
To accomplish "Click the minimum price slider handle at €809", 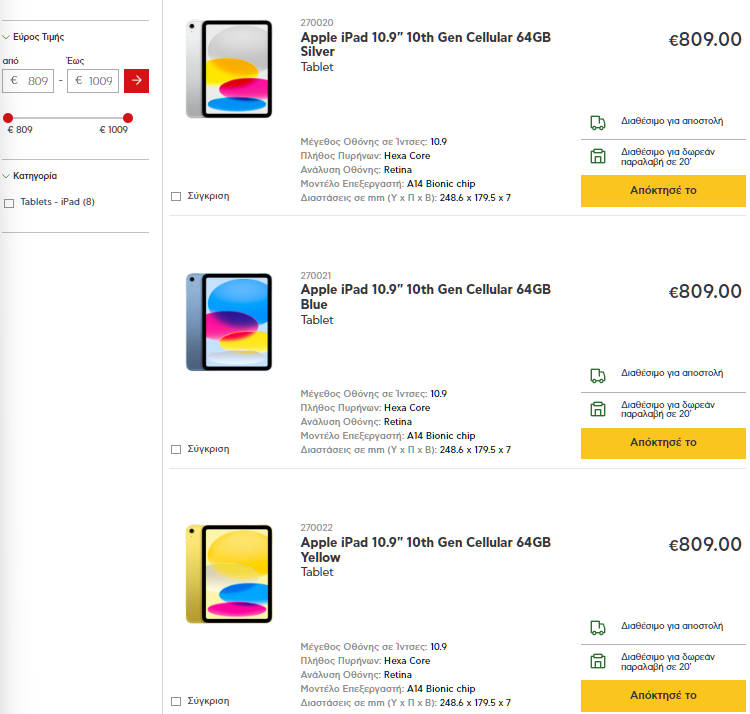I will (8, 118).
